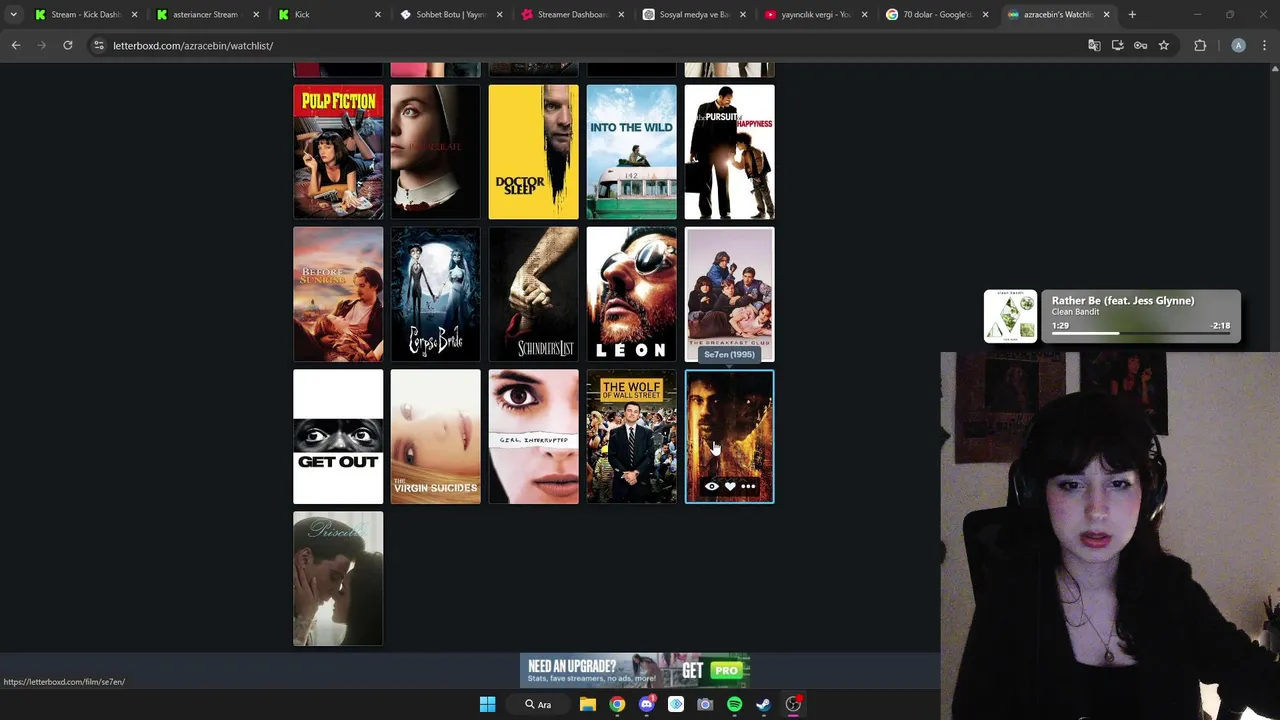Open the Corpse Bride poster
1280x720 pixels.
point(436,294)
